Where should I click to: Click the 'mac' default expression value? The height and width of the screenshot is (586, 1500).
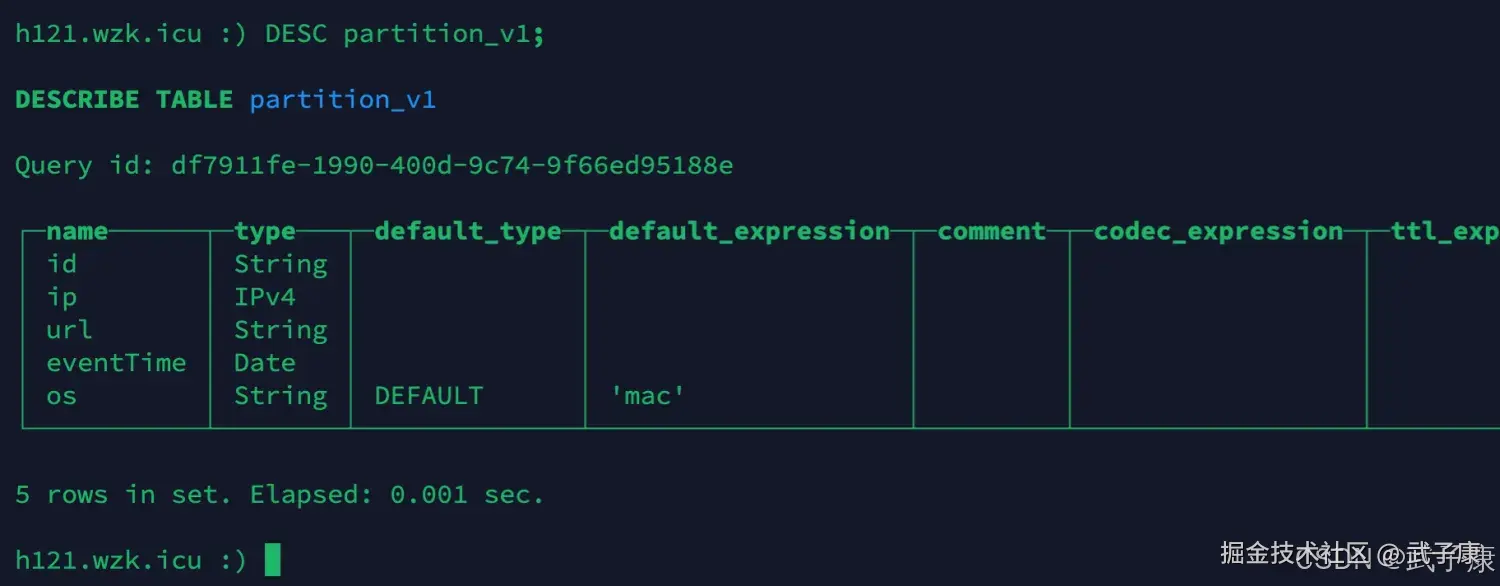click(648, 396)
